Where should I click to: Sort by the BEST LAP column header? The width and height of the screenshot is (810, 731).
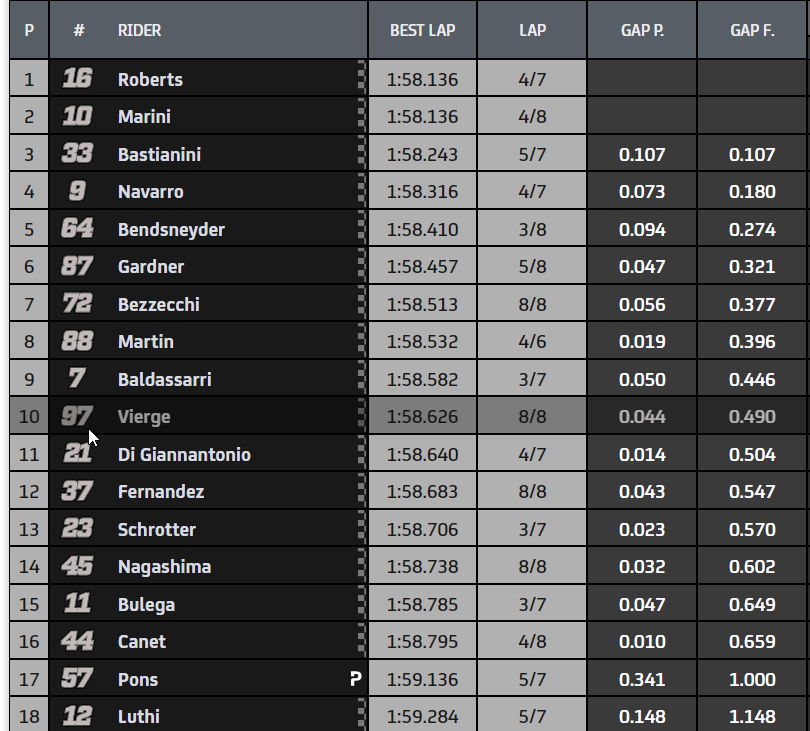click(422, 30)
